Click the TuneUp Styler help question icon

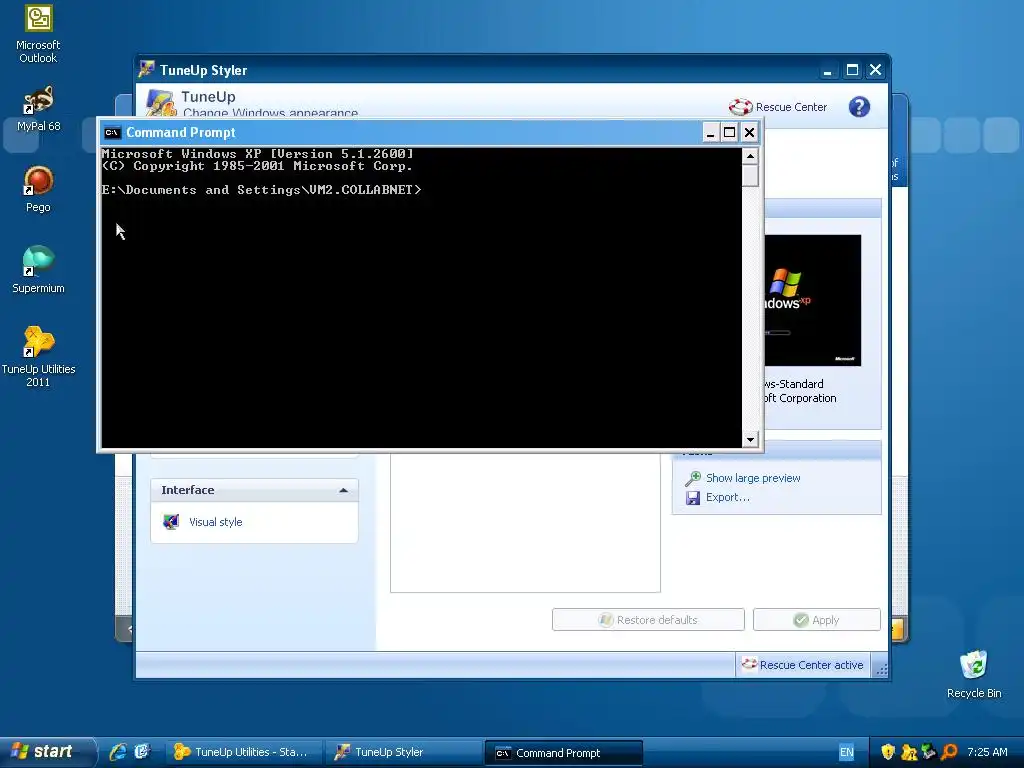tap(859, 106)
